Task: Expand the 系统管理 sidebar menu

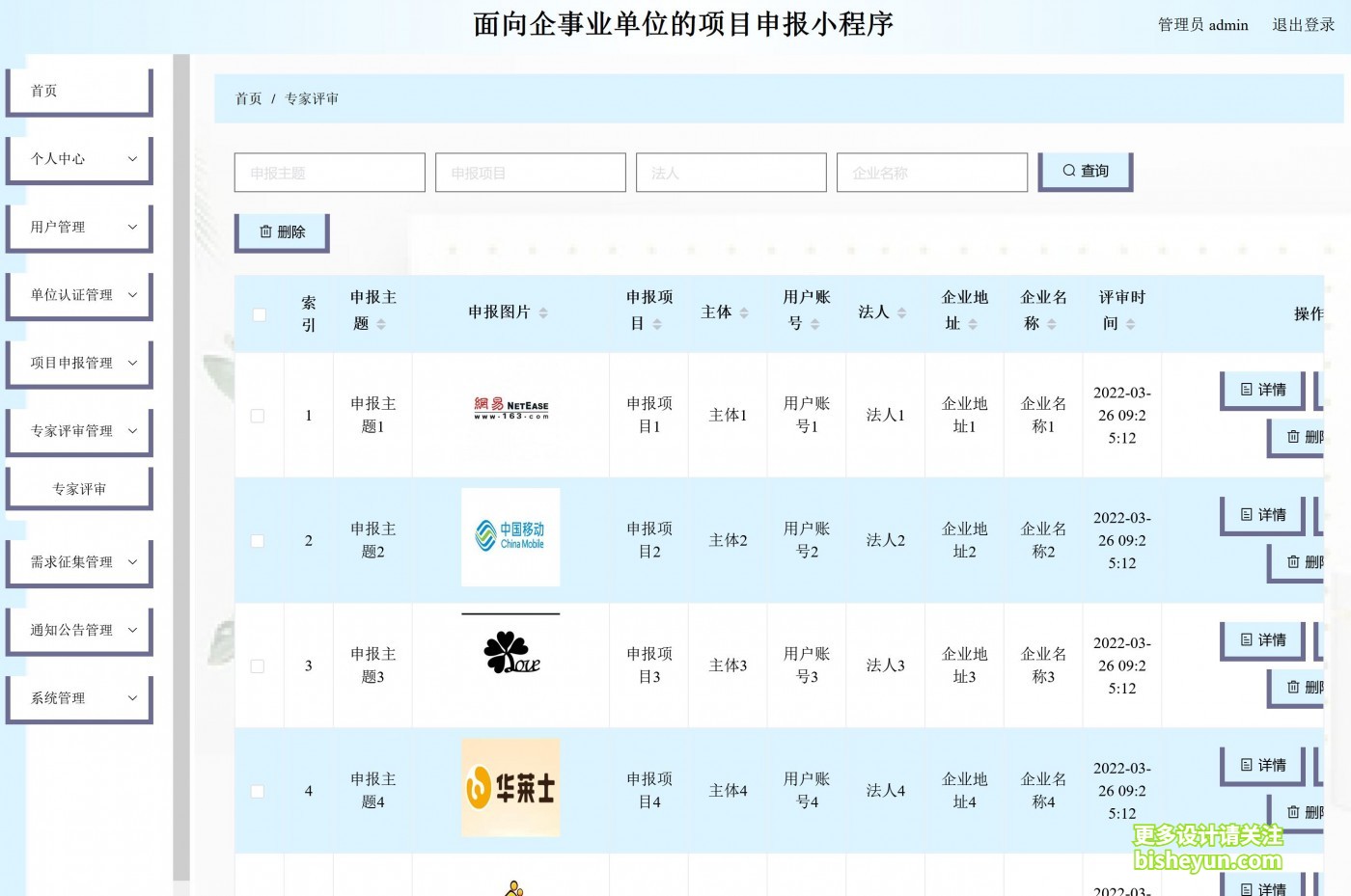Action: click(78, 698)
